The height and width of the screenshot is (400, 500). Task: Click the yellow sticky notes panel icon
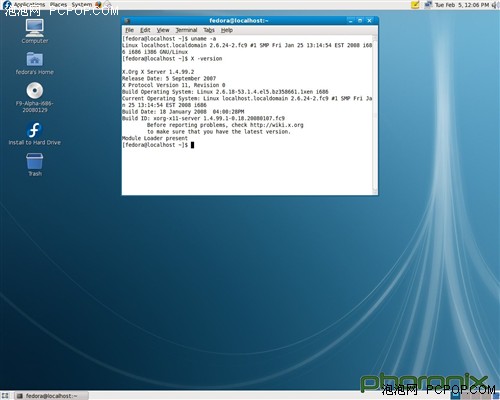415,5
